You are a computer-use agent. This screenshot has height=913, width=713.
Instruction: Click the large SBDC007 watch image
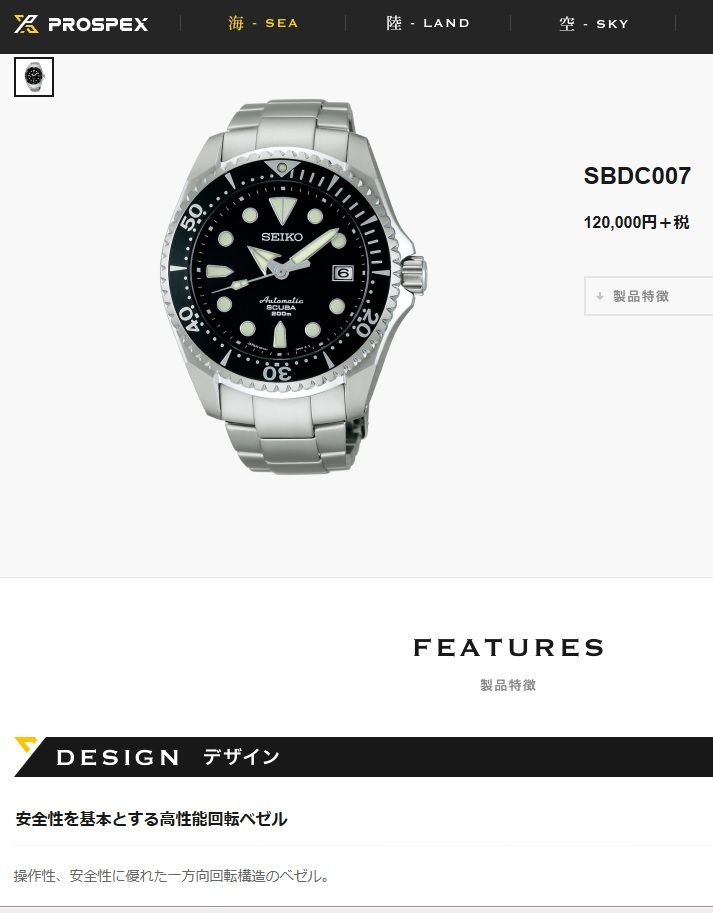point(294,285)
